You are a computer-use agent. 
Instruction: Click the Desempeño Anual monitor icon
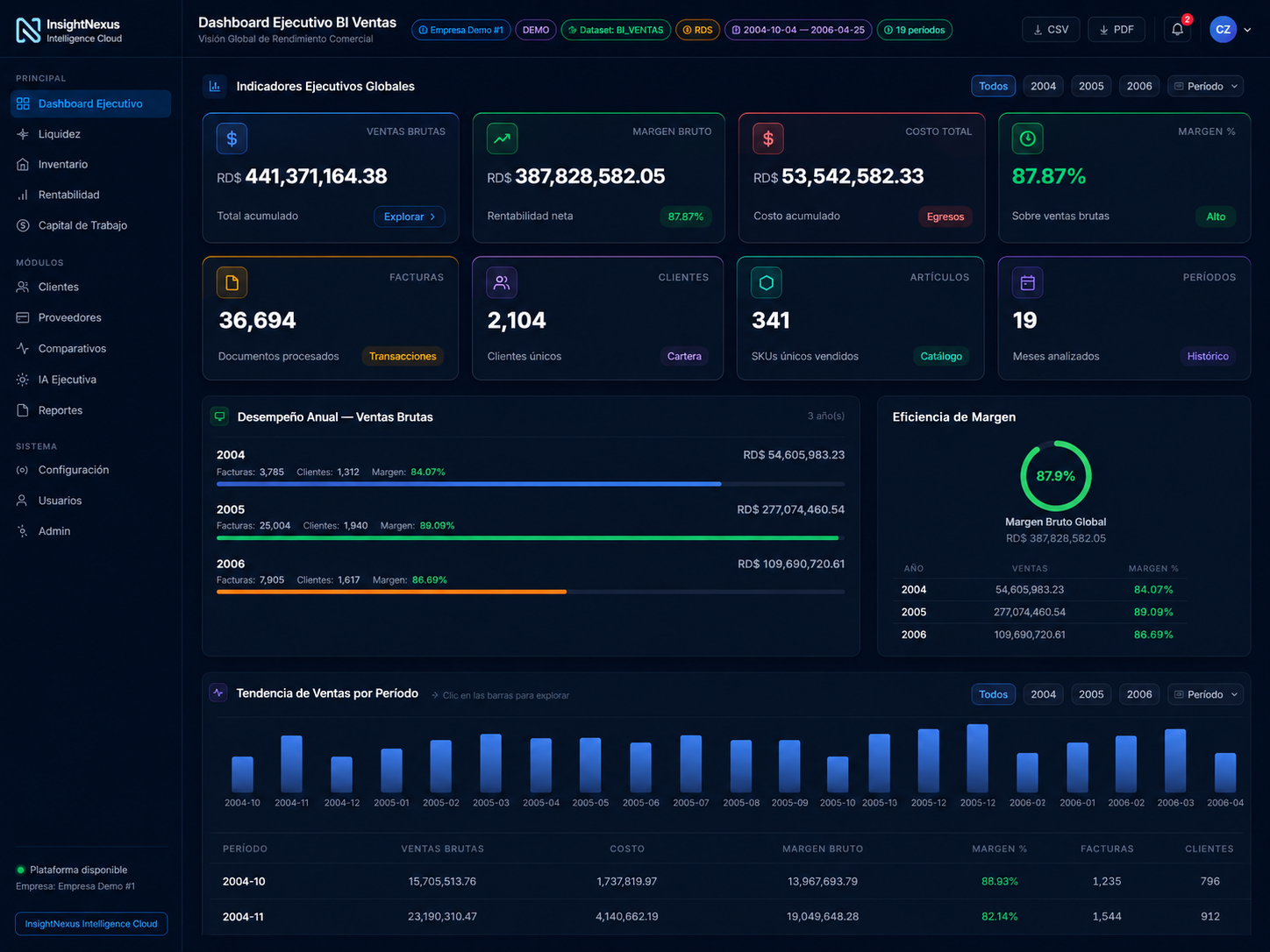click(219, 416)
